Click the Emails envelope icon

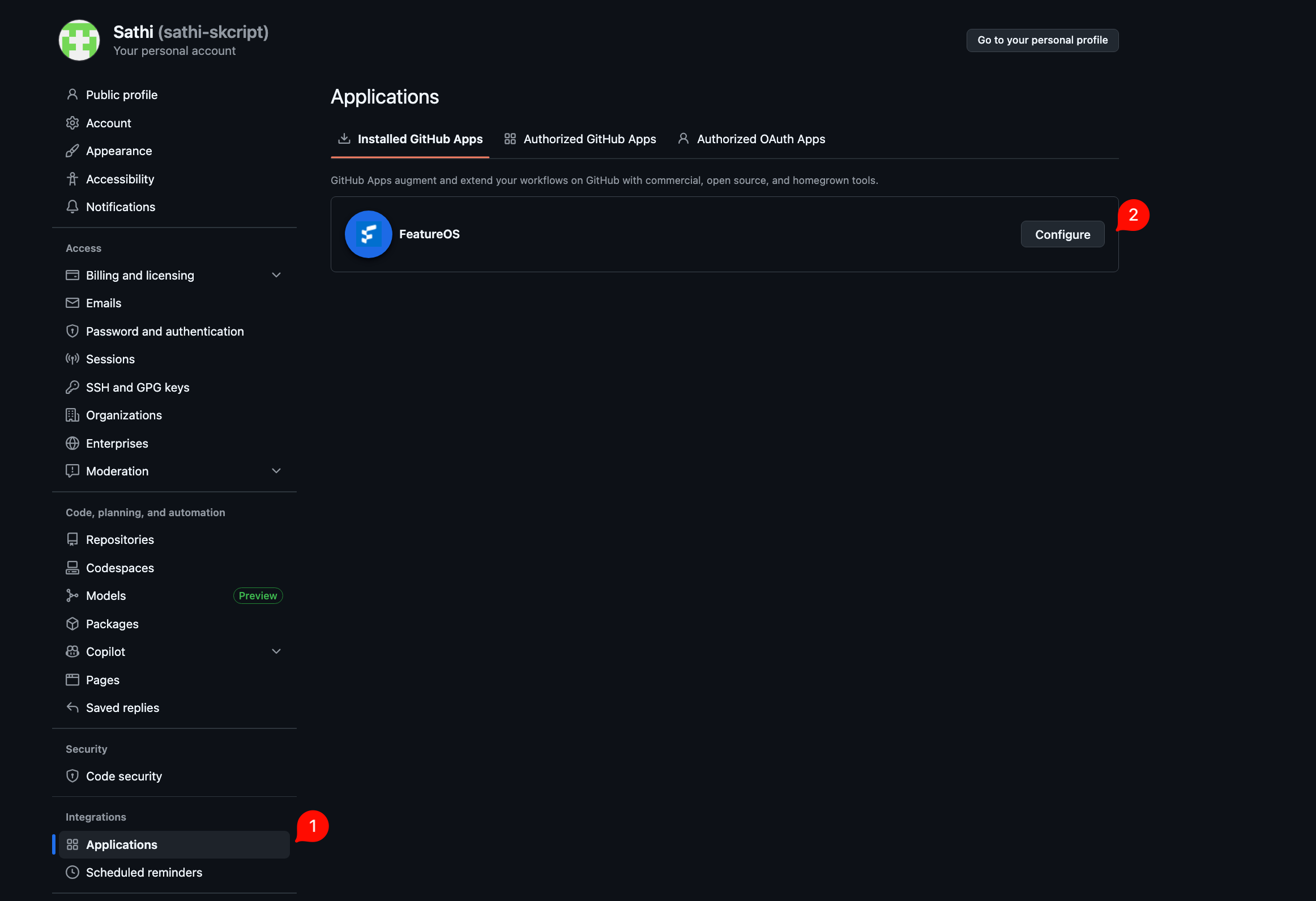click(x=72, y=303)
